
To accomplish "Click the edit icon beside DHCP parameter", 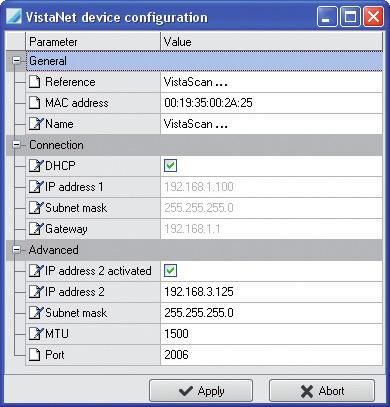I will pyautogui.click(x=36, y=166).
